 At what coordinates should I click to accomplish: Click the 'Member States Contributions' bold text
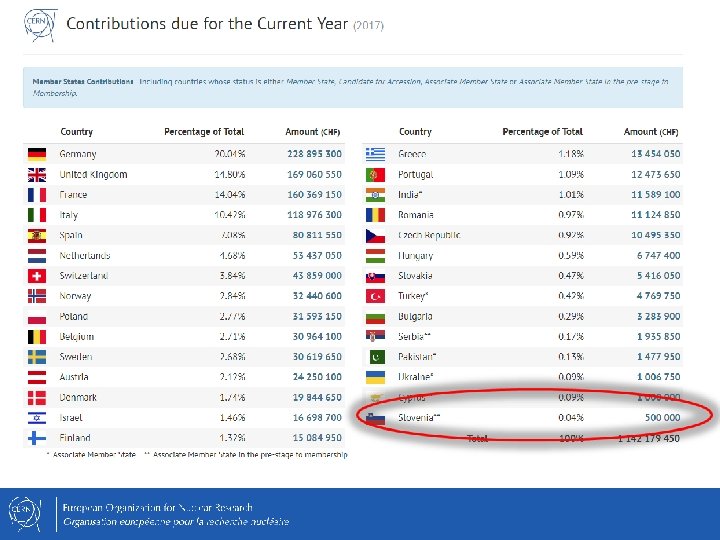tap(83, 82)
